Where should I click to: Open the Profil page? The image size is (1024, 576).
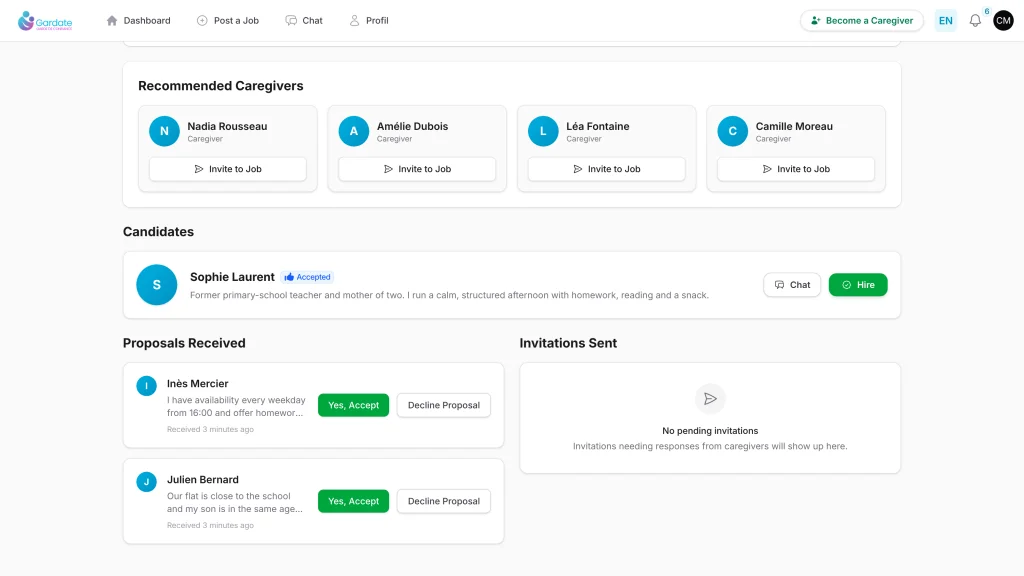point(369,21)
